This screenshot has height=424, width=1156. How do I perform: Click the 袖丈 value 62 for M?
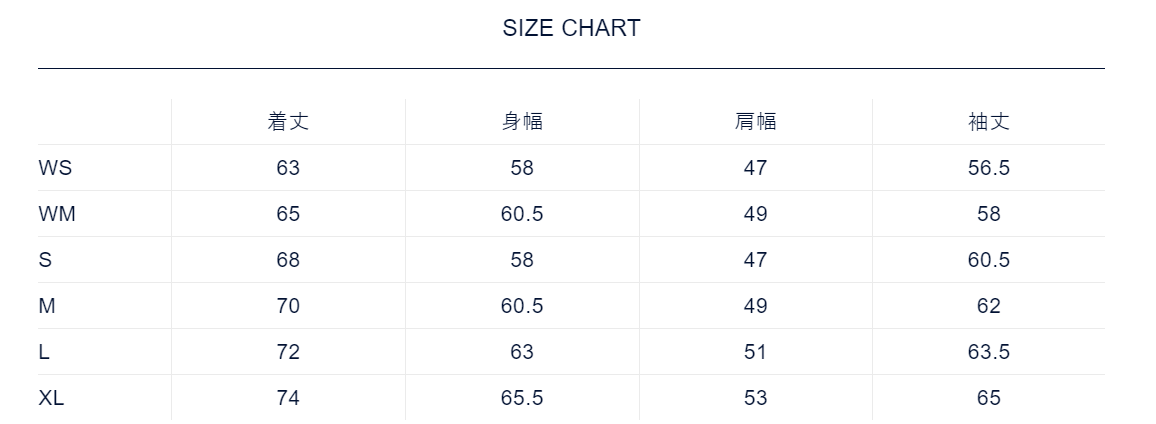tap(989, 306)
